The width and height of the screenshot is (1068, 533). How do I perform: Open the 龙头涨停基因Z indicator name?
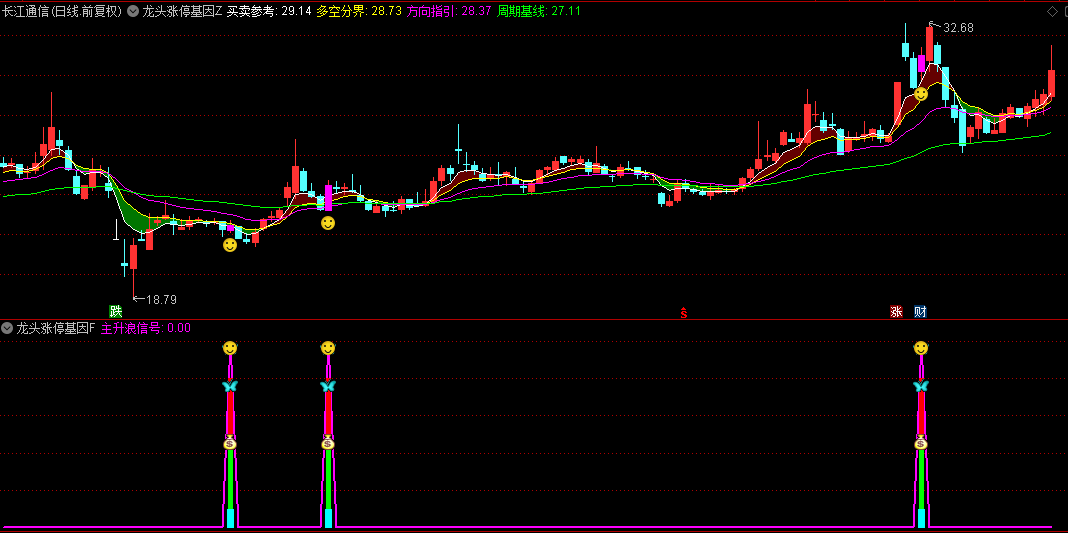pos(181,12)
